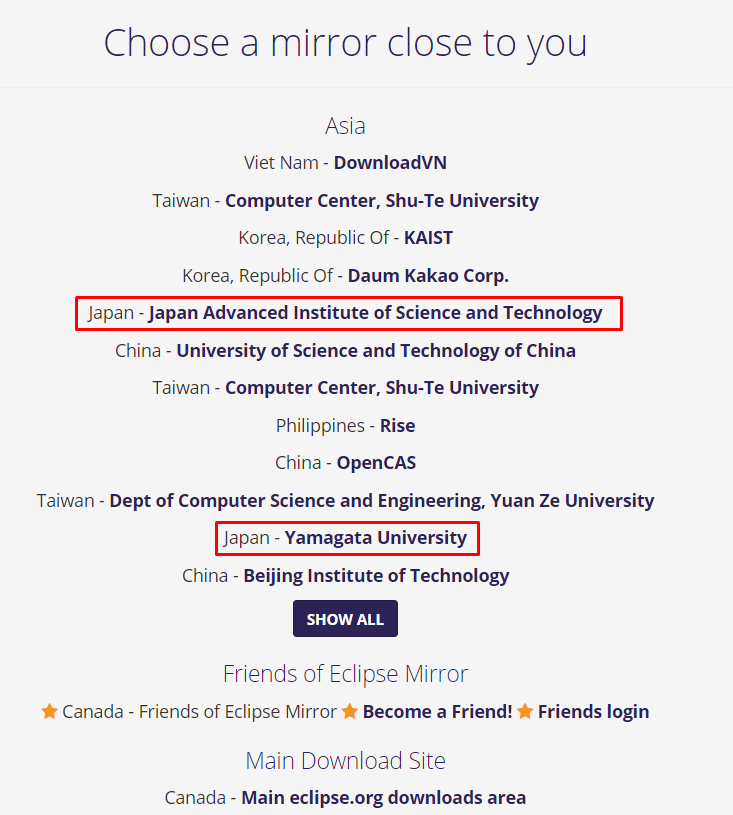Open Japan Advanced Institute of Science and Technology mirror
This screenshot has width=733, height=815.
pos(375,313)
